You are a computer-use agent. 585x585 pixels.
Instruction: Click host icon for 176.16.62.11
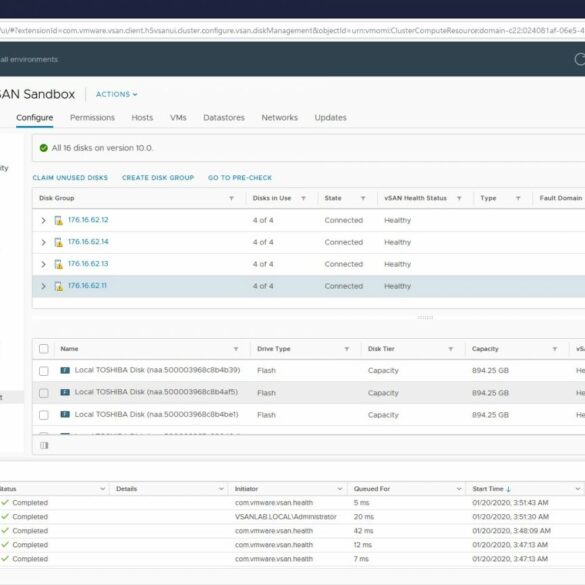coord(59,286)
